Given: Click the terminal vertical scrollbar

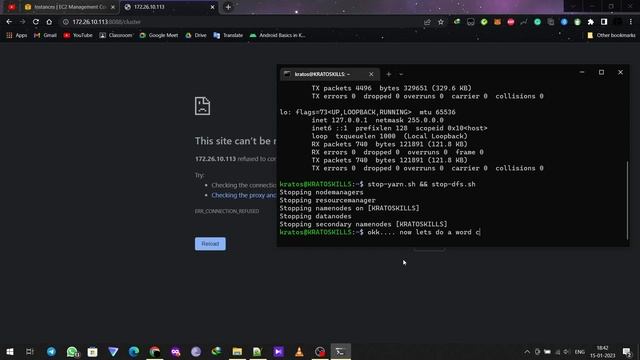Looking at the screenshot, I should [627, 200].
